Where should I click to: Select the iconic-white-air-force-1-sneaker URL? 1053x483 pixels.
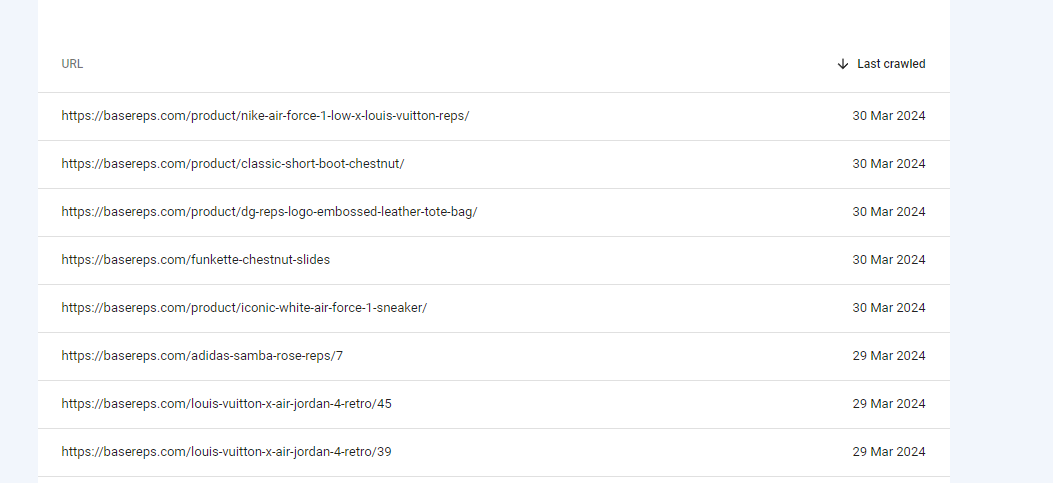click(x=244, y=308)
